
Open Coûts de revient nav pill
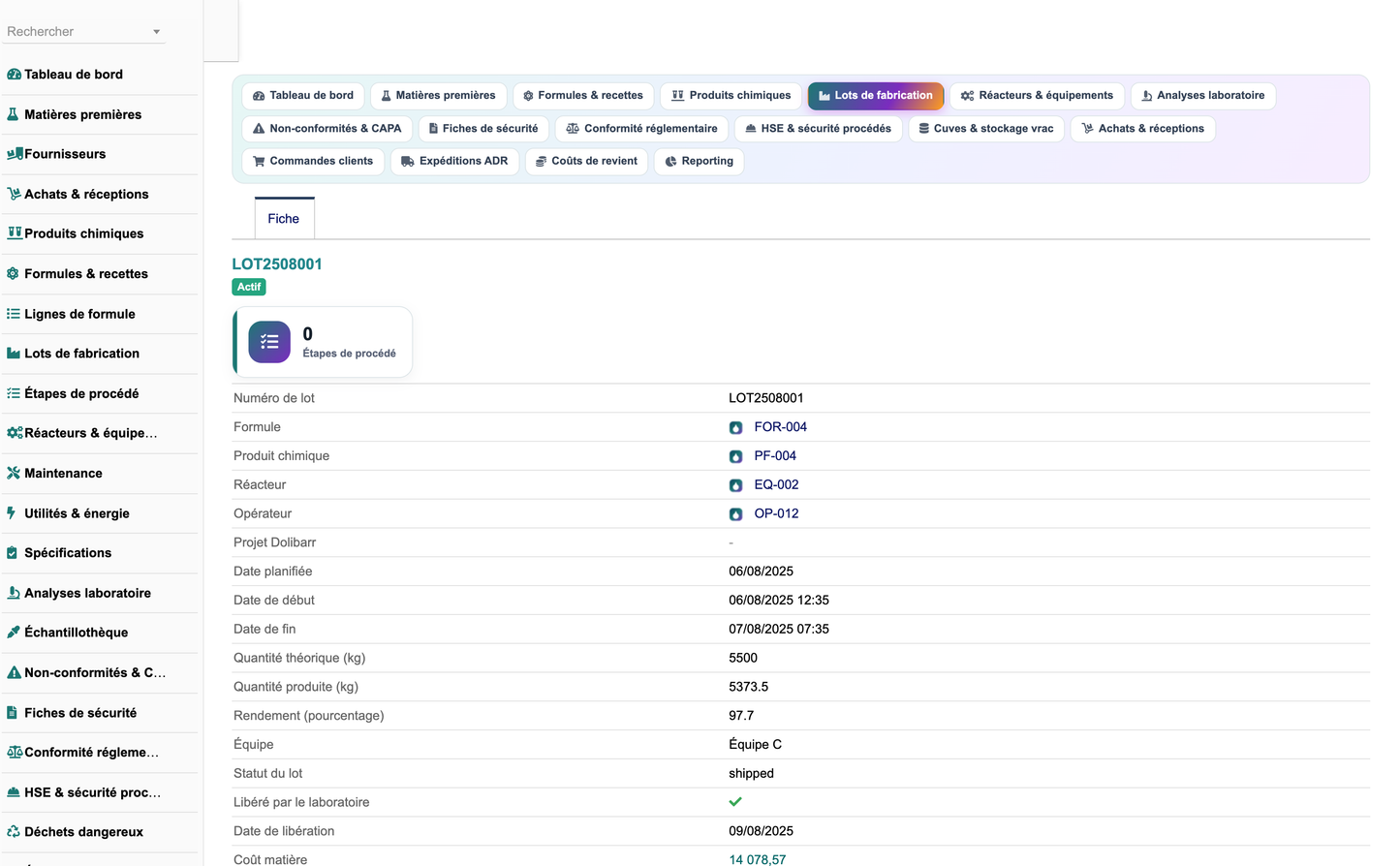[x=587, y=162]
